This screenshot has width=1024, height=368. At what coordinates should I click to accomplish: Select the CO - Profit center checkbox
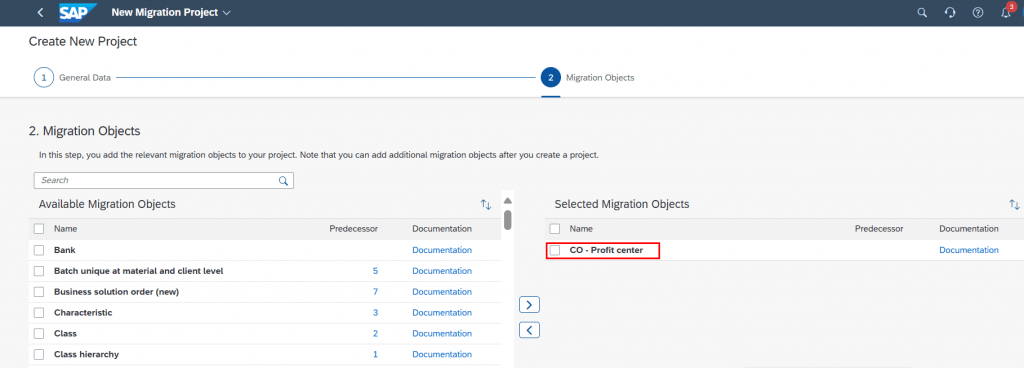[x=555, y=250]
